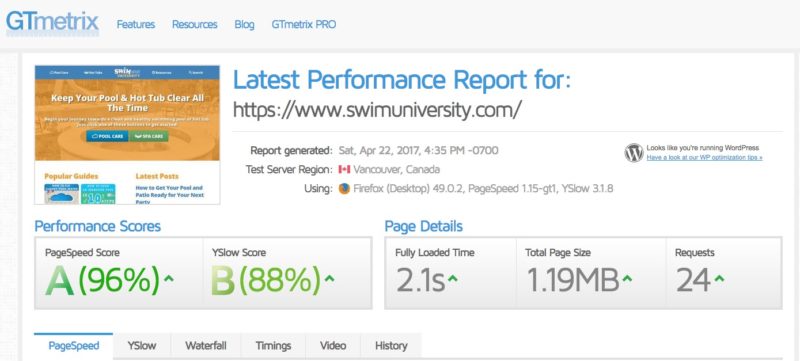800x361 pixels.
Task: Click the Firefox browser icon
Action: (x=344, y=189)
